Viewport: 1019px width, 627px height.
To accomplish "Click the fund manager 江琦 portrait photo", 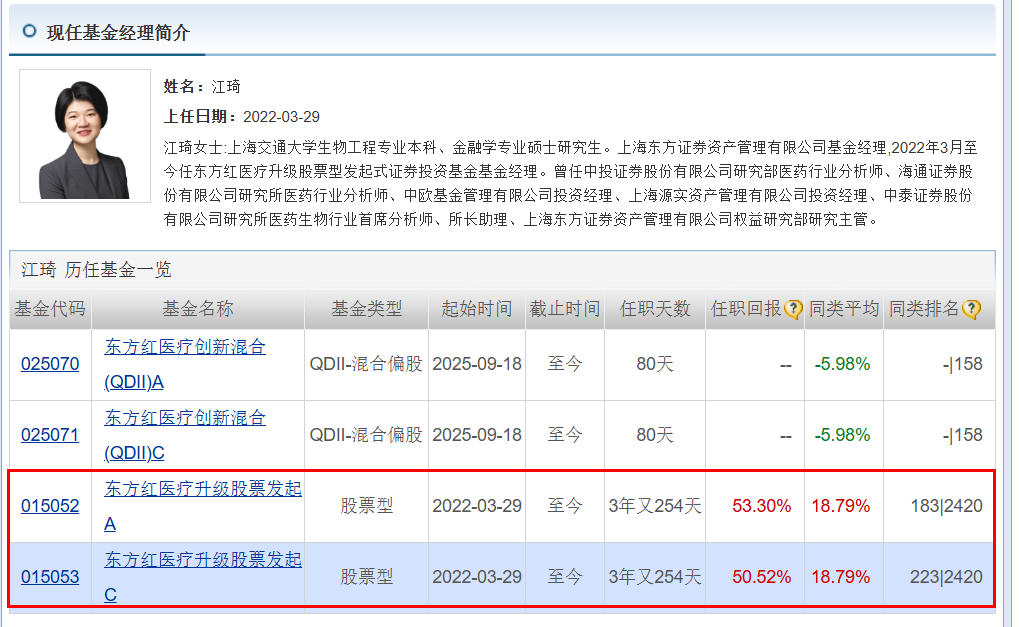I will (x=85, y=136).
